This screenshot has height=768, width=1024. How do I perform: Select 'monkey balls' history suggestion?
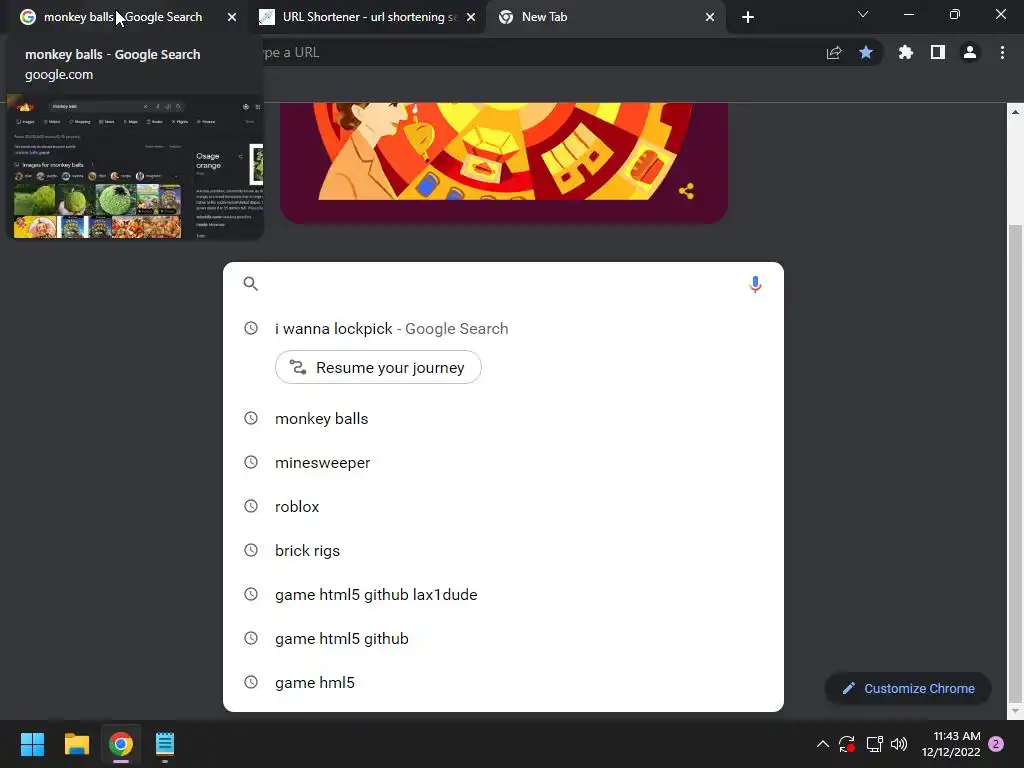[x=503, y=419]
